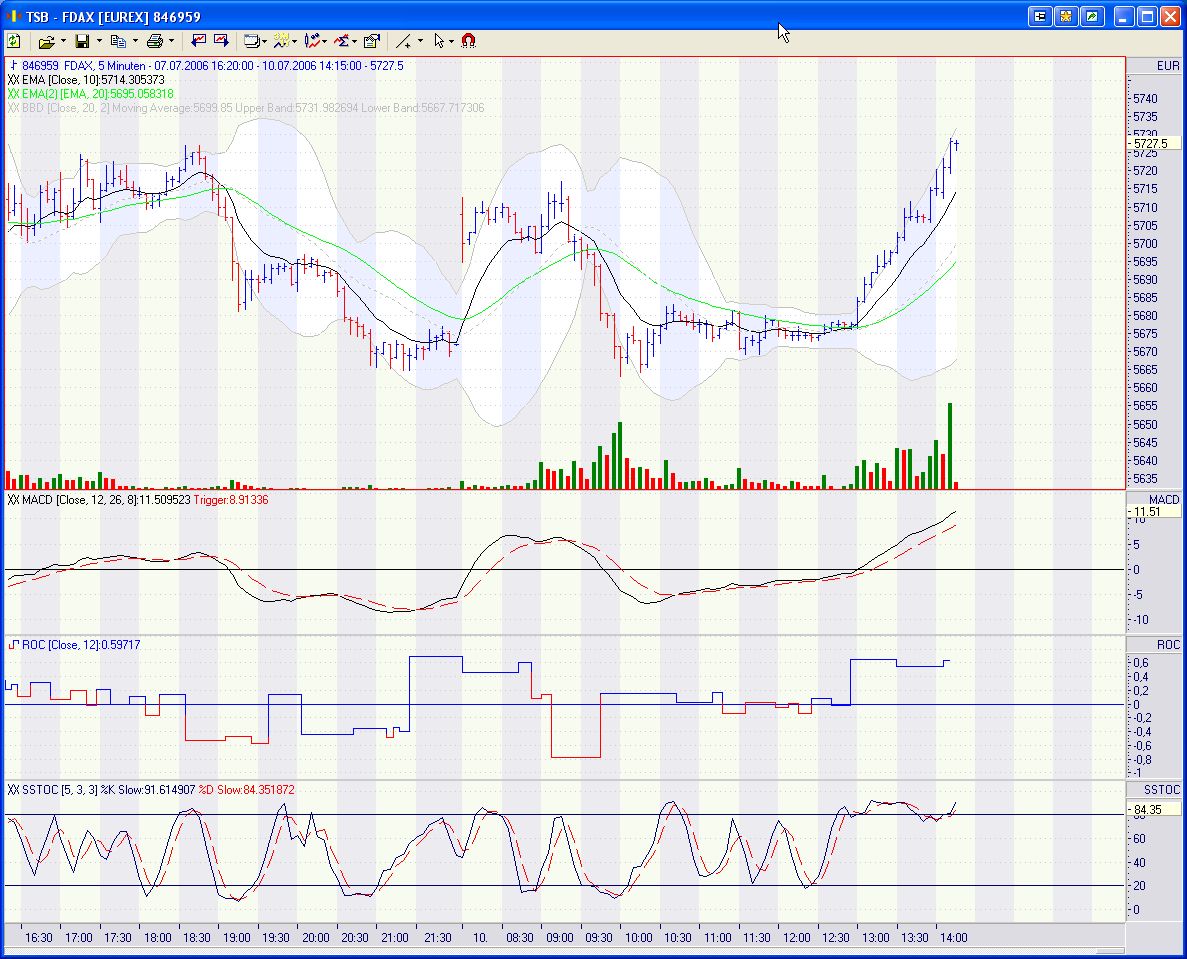Expand the open file dropdown arrow
Viewport: 1187px width, 959px height.
point(61,41)
